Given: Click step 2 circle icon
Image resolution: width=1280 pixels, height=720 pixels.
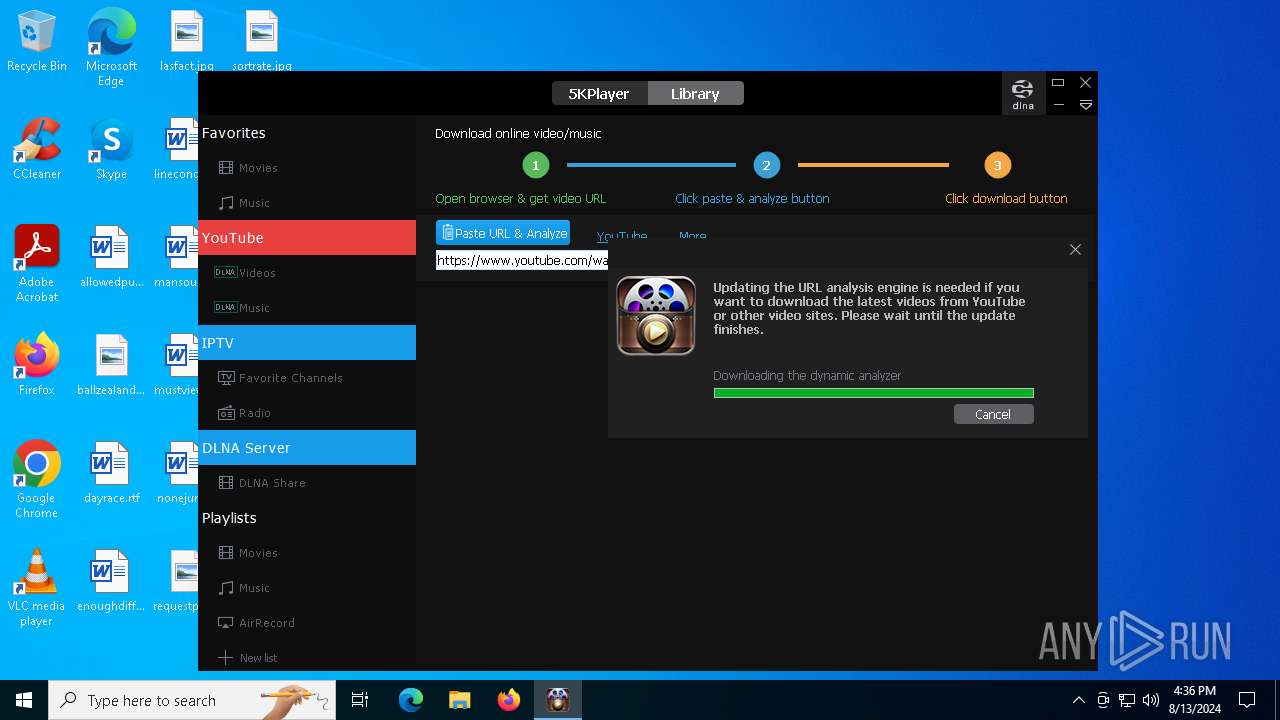Looking at the screenshot, I should click(x=766, y=165).
